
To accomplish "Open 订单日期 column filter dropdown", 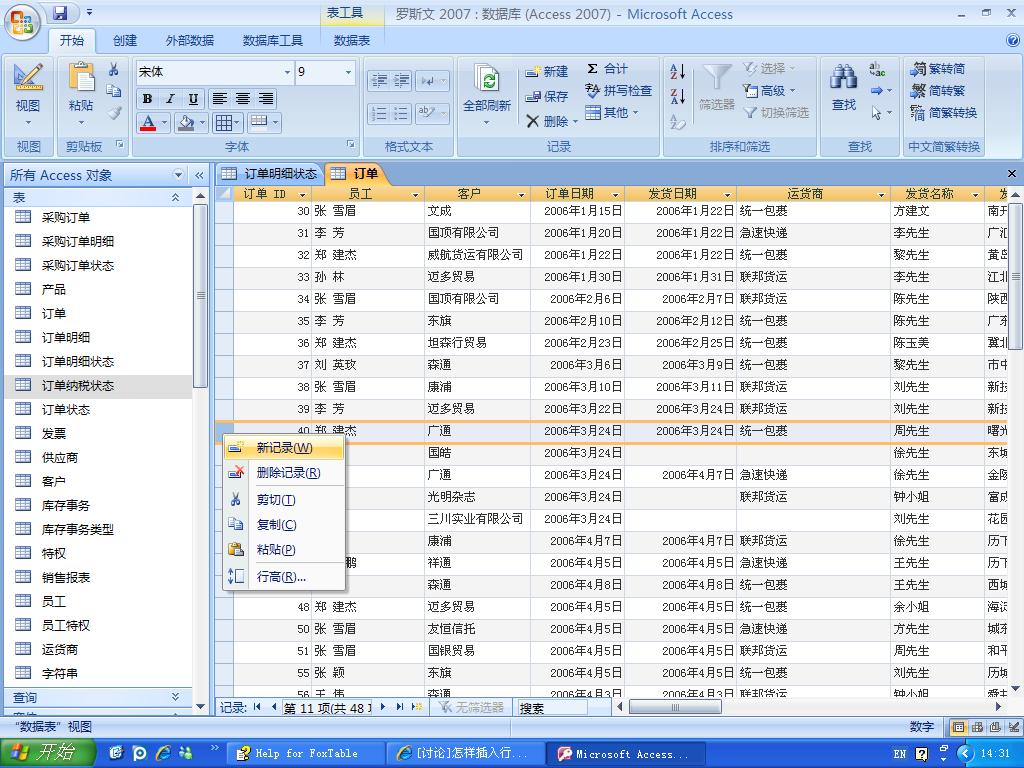I will pyautogui.click(x=615, y=195).
